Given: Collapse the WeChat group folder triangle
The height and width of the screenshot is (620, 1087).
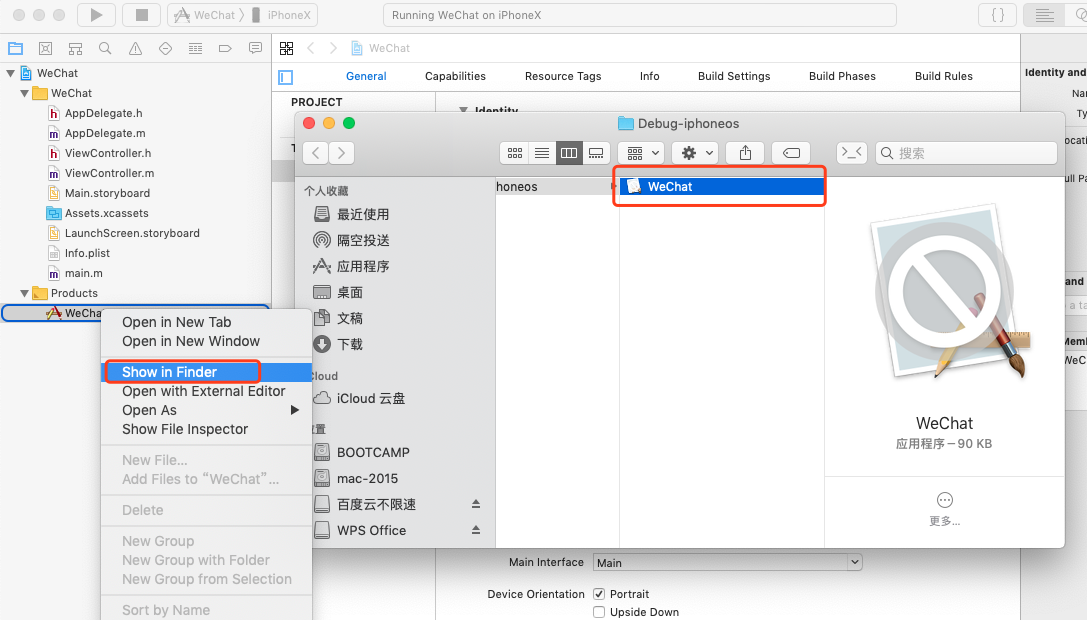Looking at the screenshot, I should (x=24, y=93).
